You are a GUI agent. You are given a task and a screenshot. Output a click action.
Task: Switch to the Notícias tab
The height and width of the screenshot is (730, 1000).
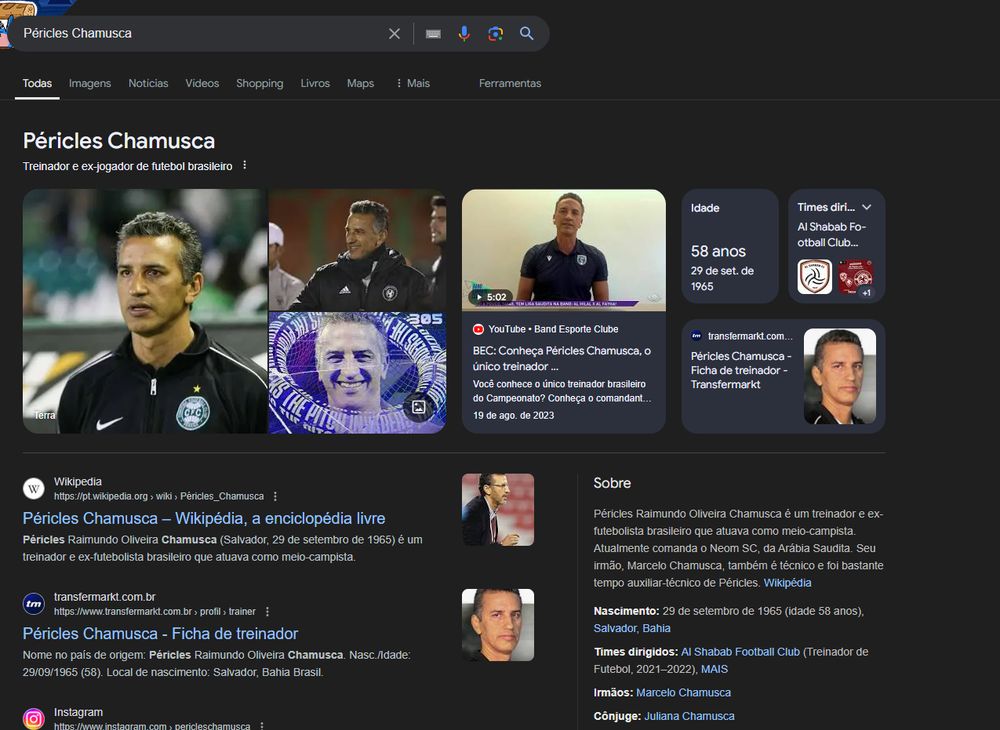click(x=148, y=84)
